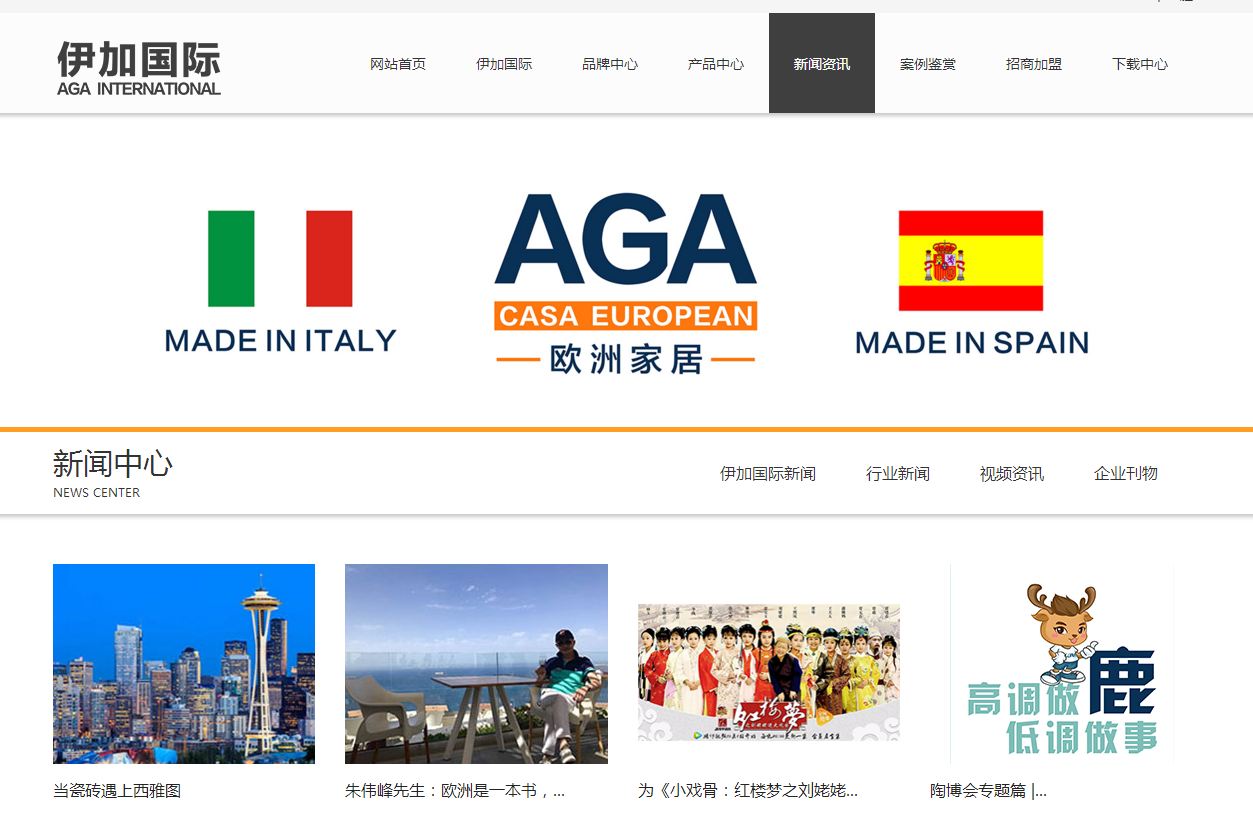Image resolution: width=1253 pixels, height=817 pixels.
Task: Click the NEWS CENTER subtitle text
Action: pos(97,493)
